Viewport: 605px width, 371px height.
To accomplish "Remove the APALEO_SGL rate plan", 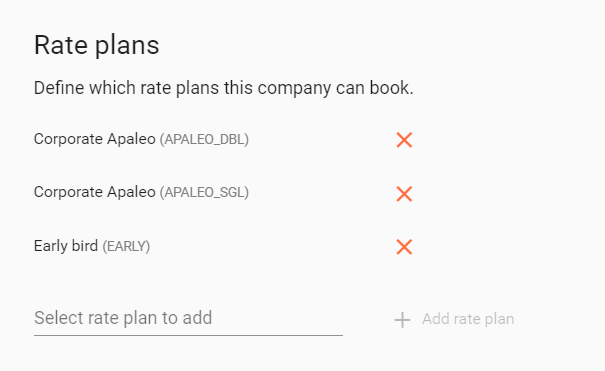I will tap(404, 193).
